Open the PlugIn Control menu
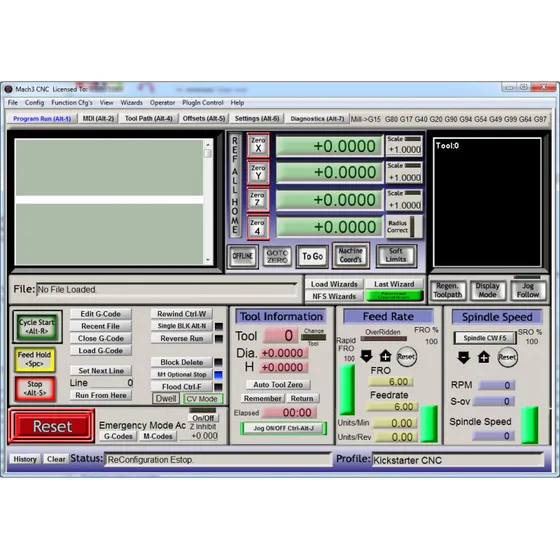 pyautogui.click(x=202, y=102)
